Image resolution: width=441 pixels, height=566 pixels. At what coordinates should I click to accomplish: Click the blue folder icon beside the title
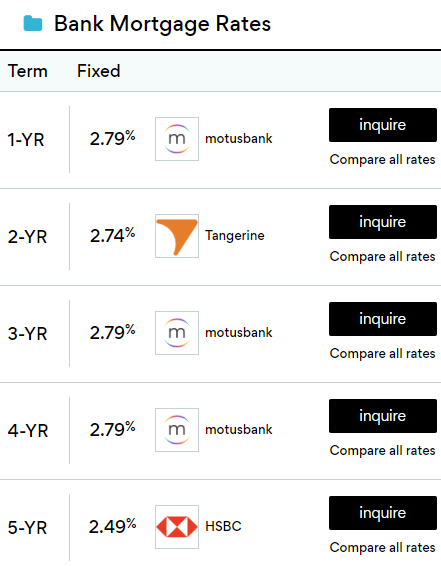pyautogui.click(x=33, y=24)
